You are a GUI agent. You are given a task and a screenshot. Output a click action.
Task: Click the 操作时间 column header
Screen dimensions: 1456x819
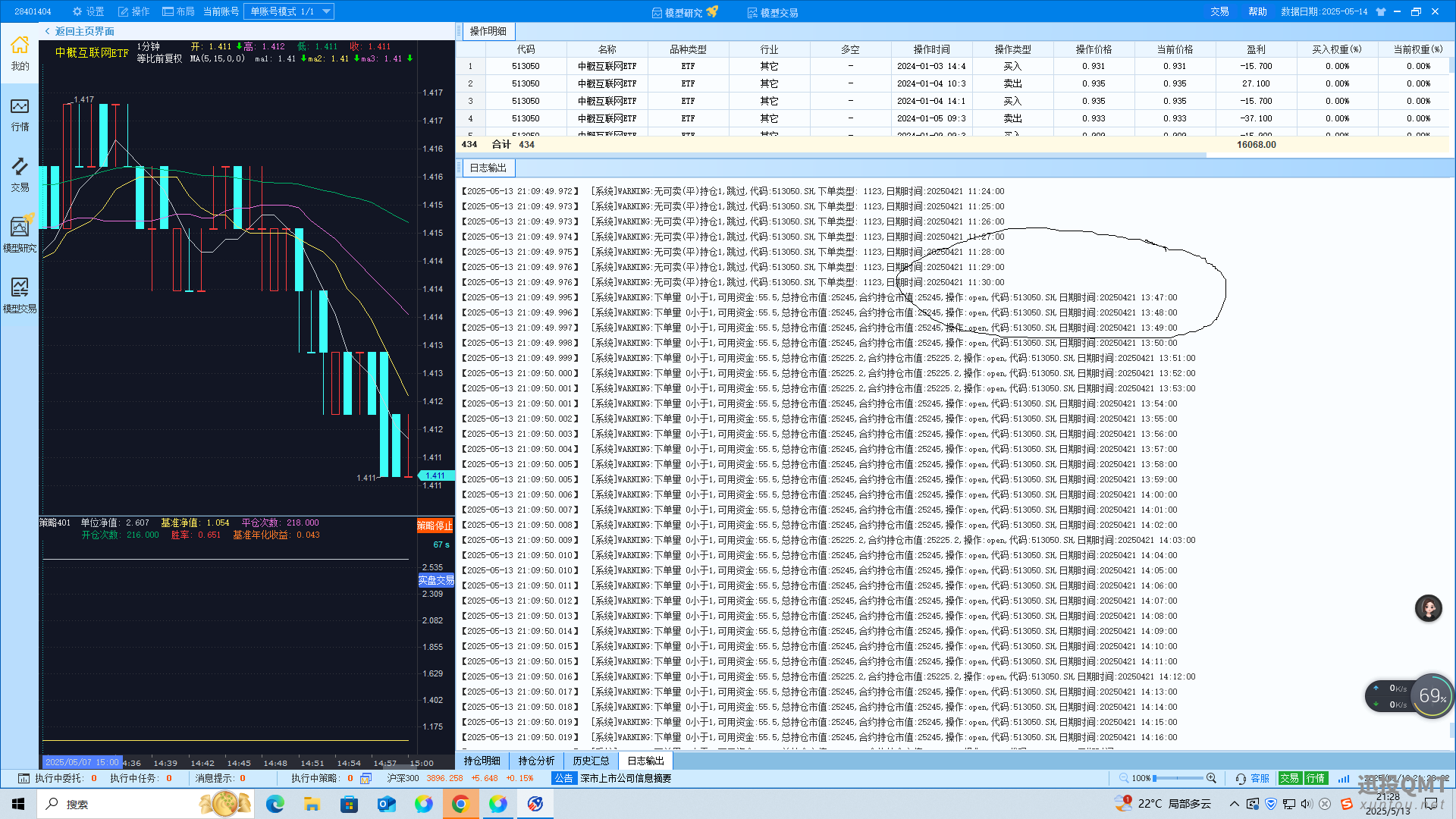931,49
